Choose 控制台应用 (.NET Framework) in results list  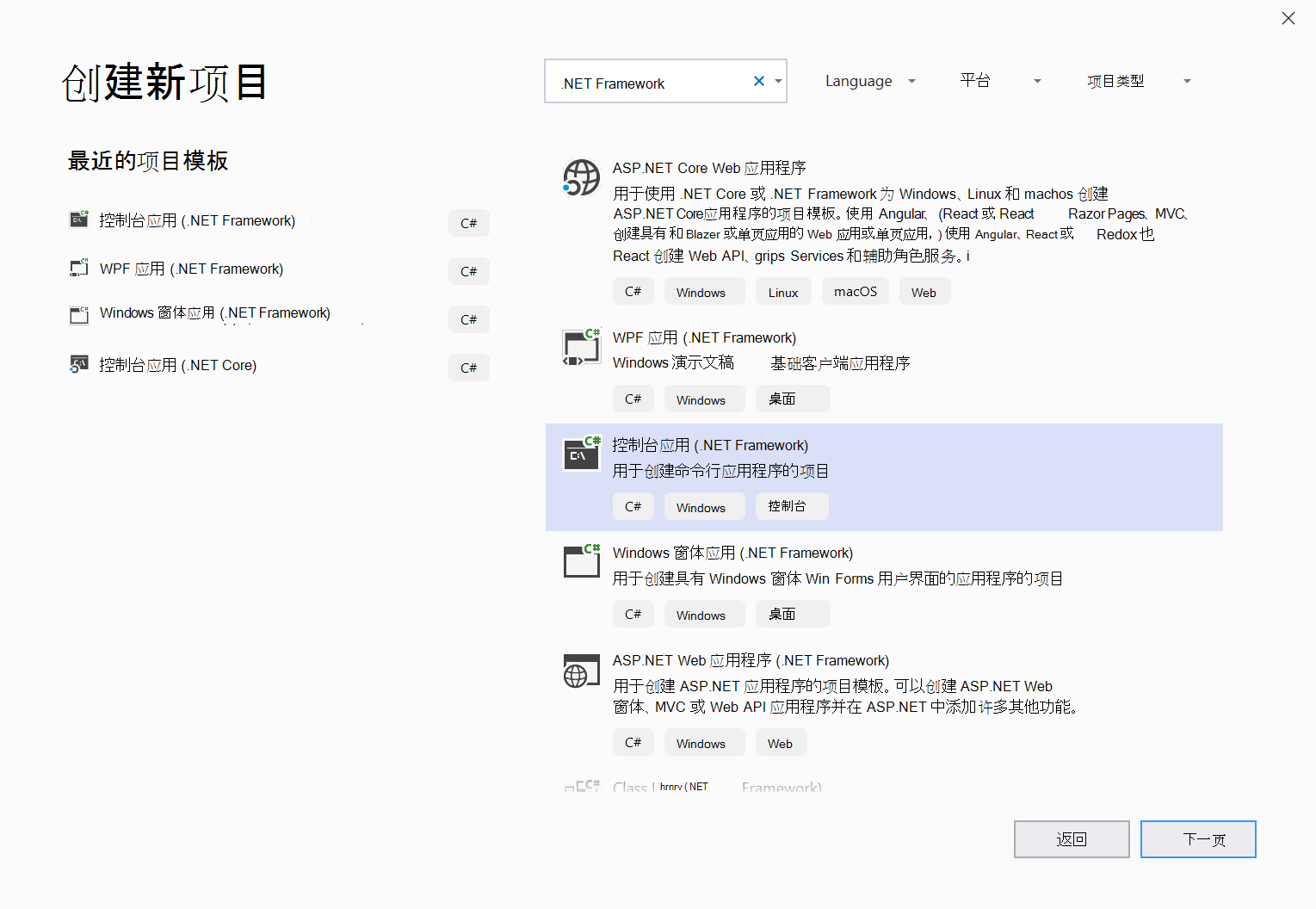[x=710, y=445]
